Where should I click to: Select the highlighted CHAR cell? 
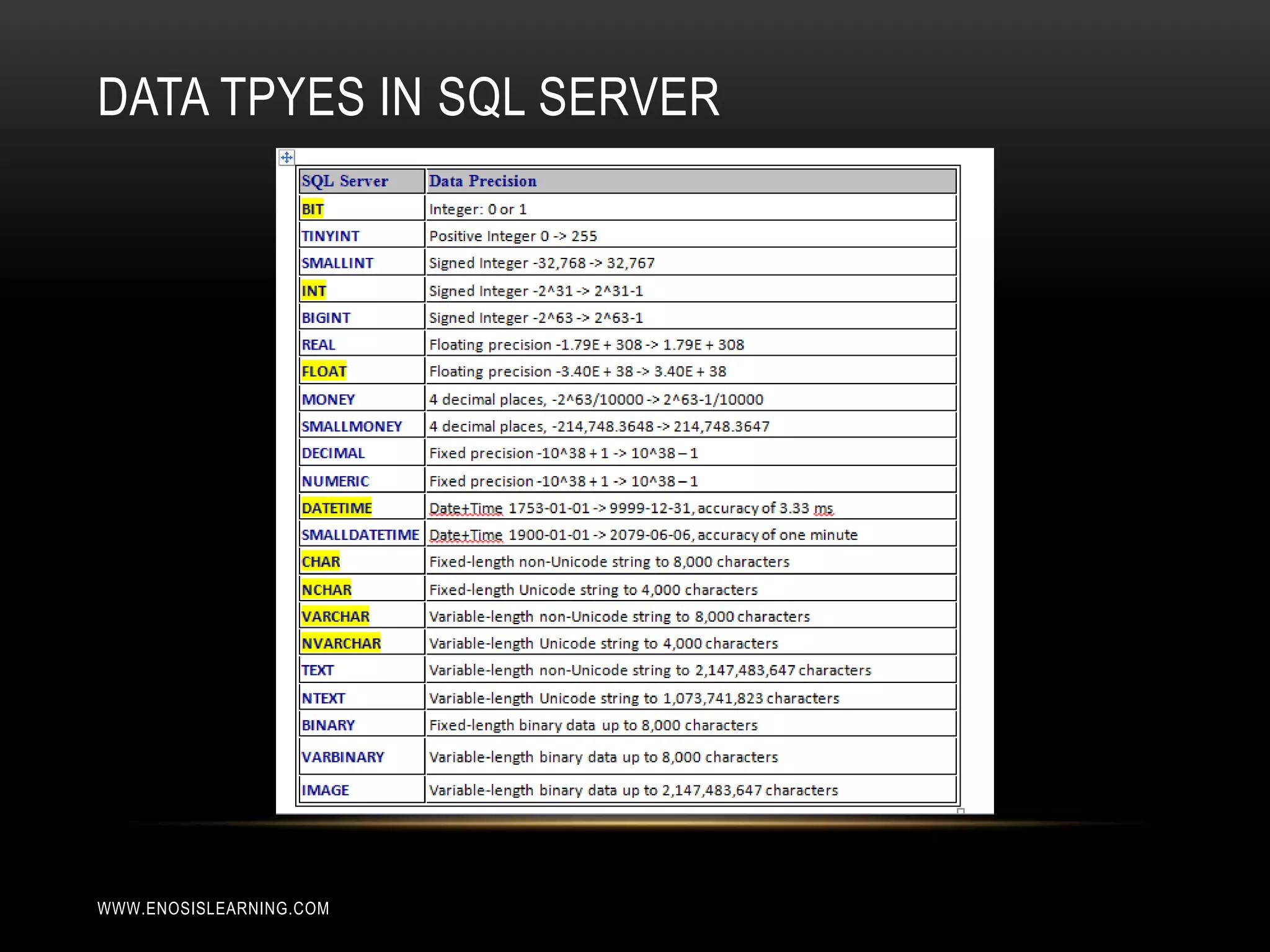(362, 562)
